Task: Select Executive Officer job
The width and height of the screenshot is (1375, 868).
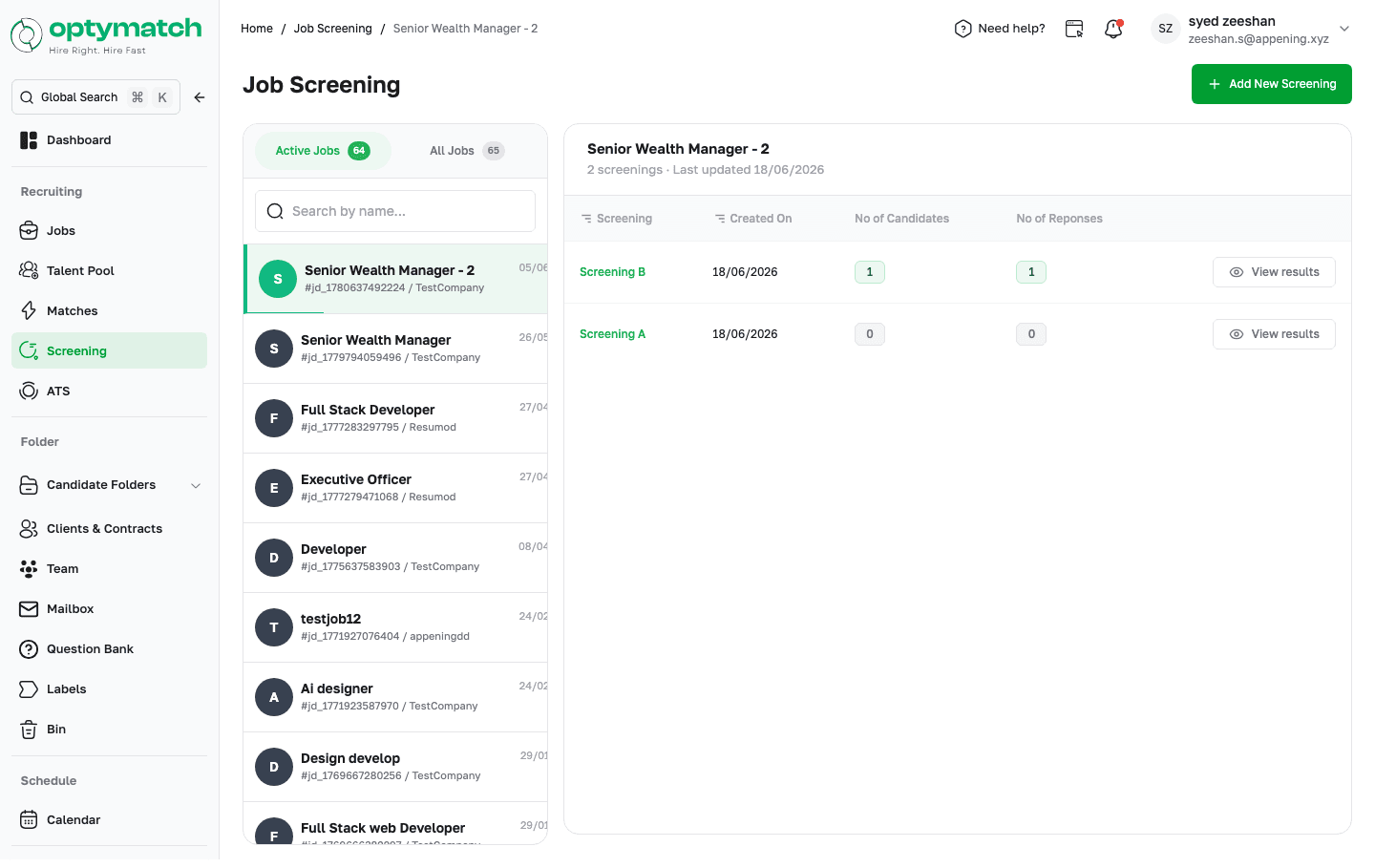Action: (395, 488)
